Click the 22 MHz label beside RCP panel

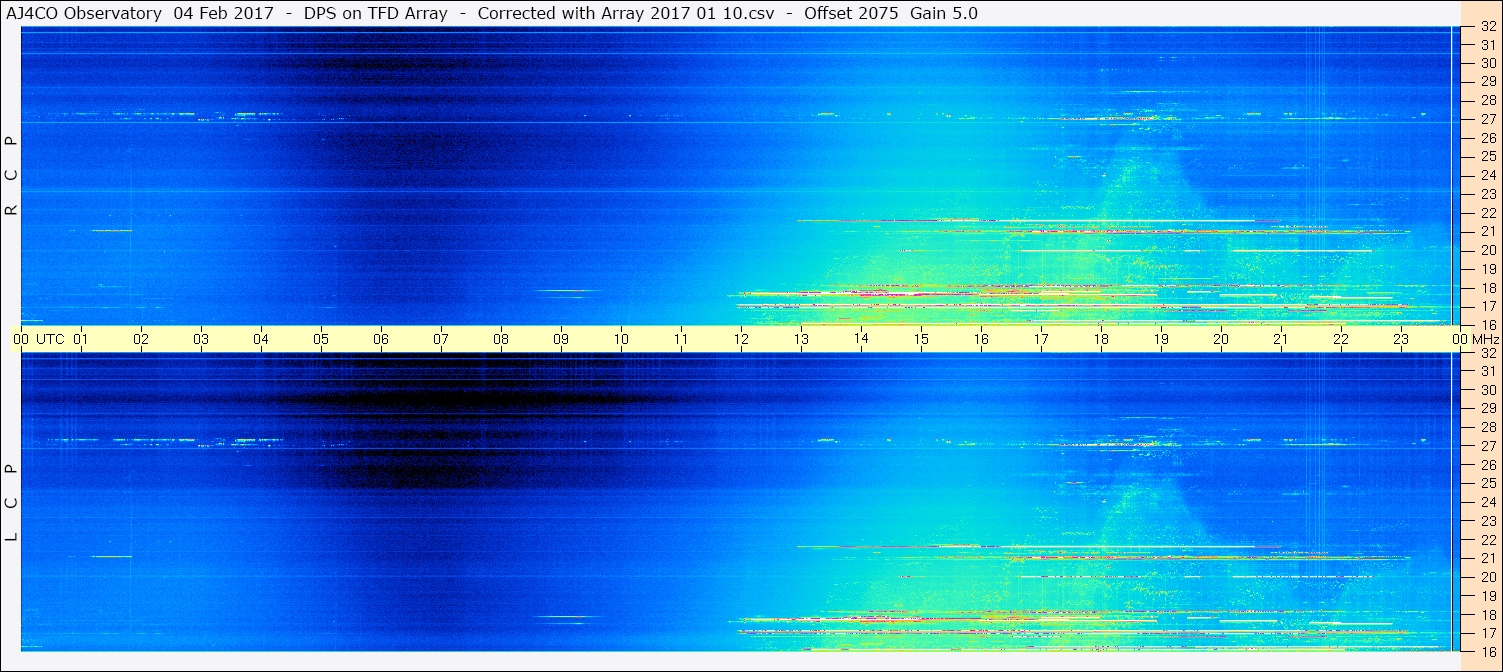coord(1488,213)
